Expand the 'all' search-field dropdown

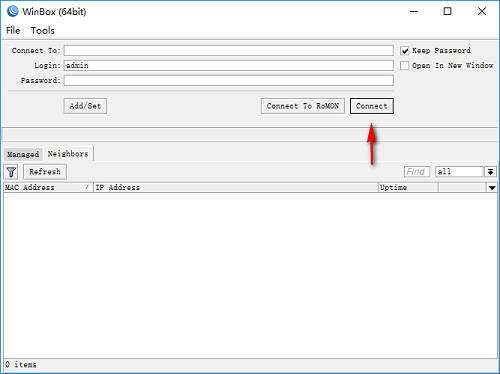point(490,172)
